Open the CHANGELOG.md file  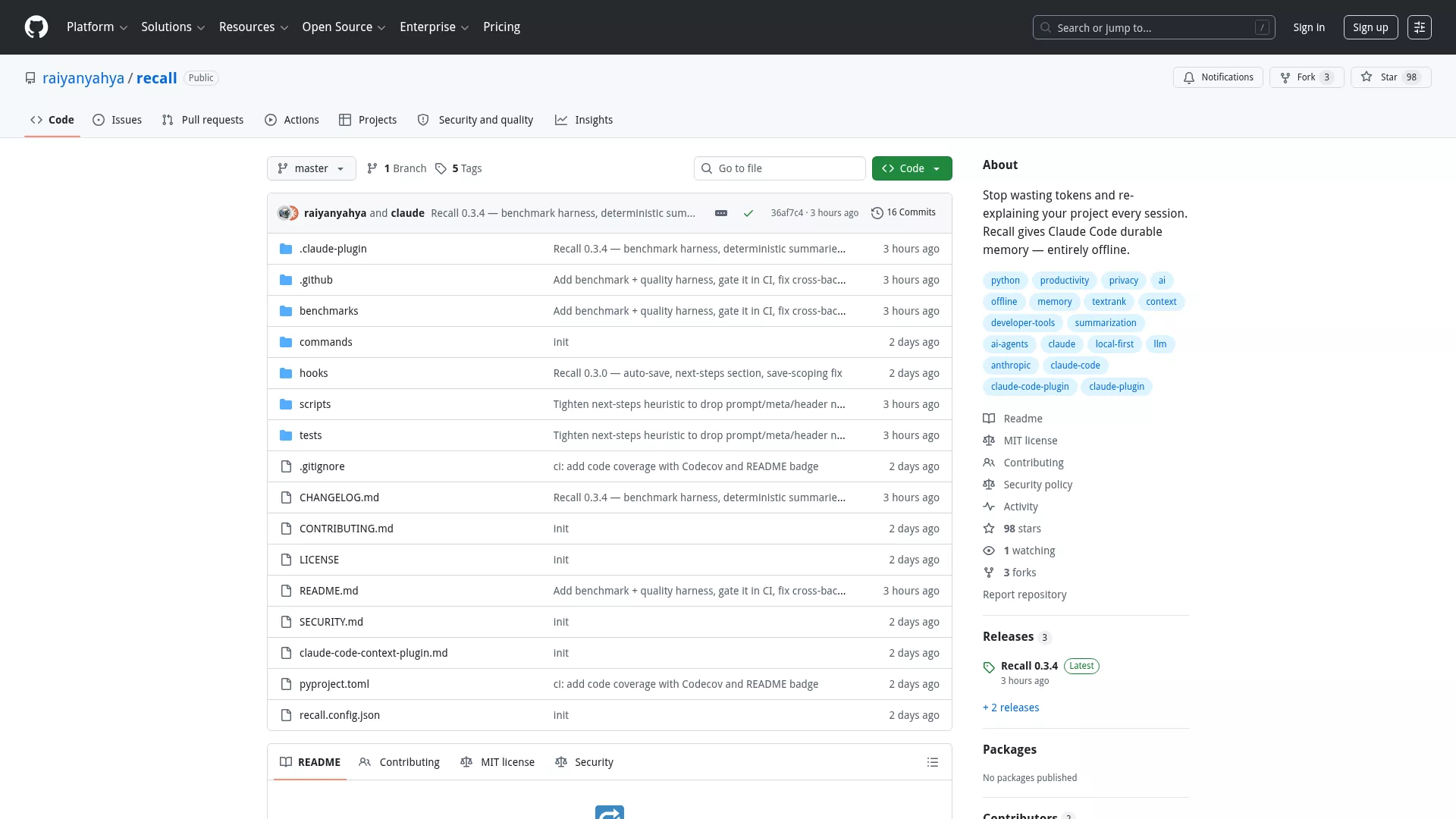coord(339,497)
